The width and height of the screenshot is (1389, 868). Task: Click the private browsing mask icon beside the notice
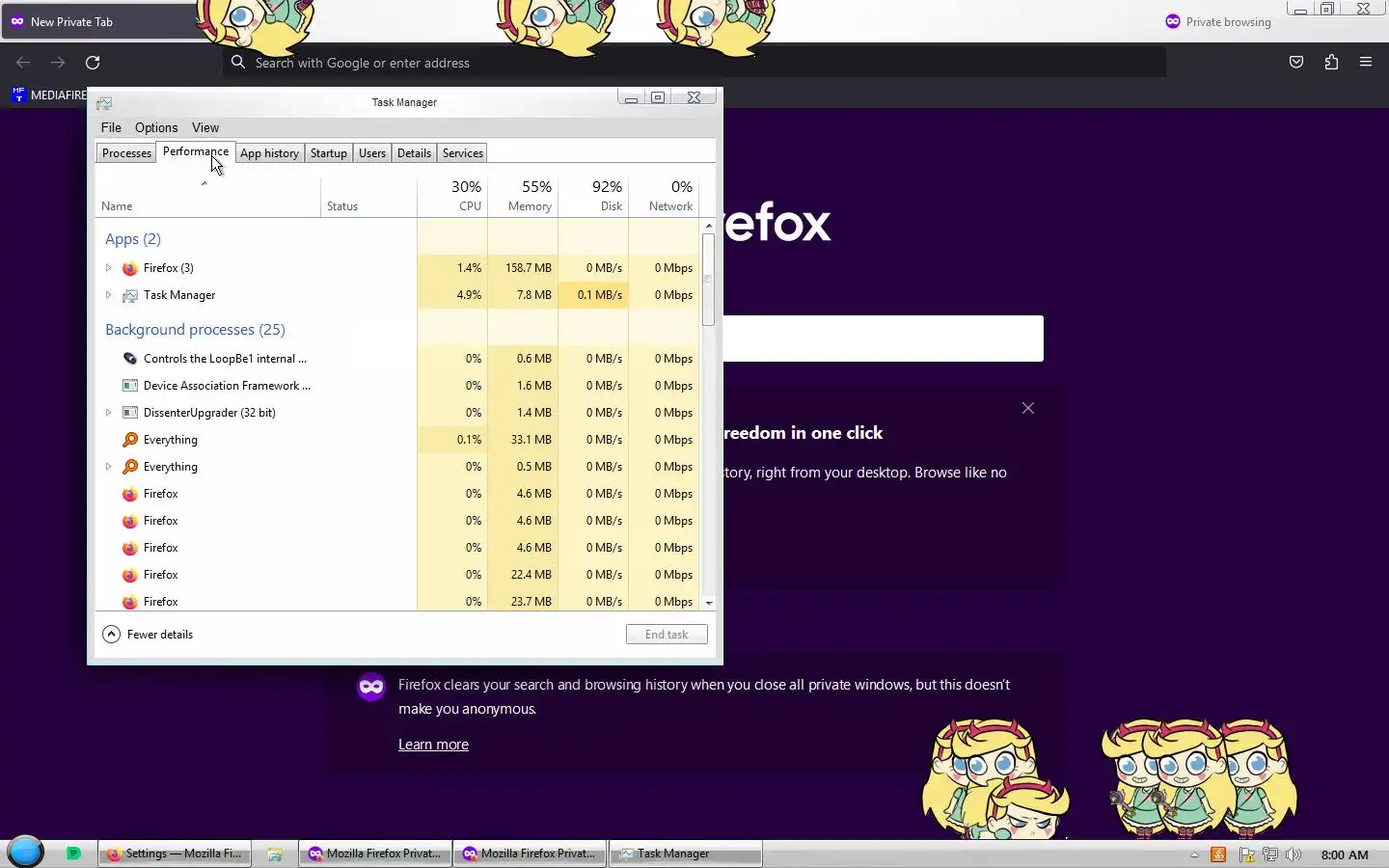click(371, 687)
